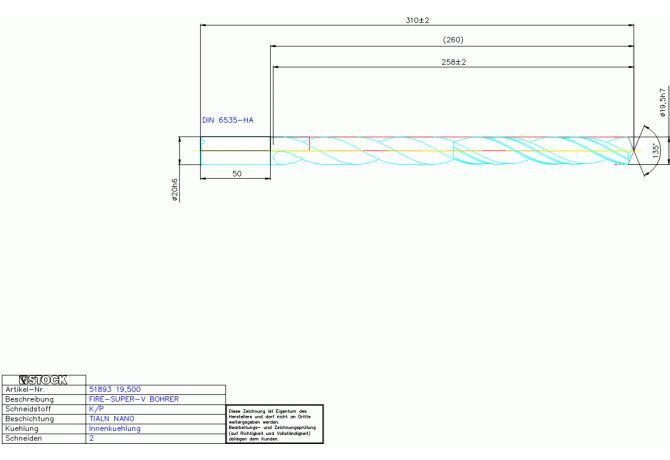The height and width of the screenshot is (460, 670).
Task: Select the FIRE-SUPER-V BOHRER description value
Action: point(134,399)
